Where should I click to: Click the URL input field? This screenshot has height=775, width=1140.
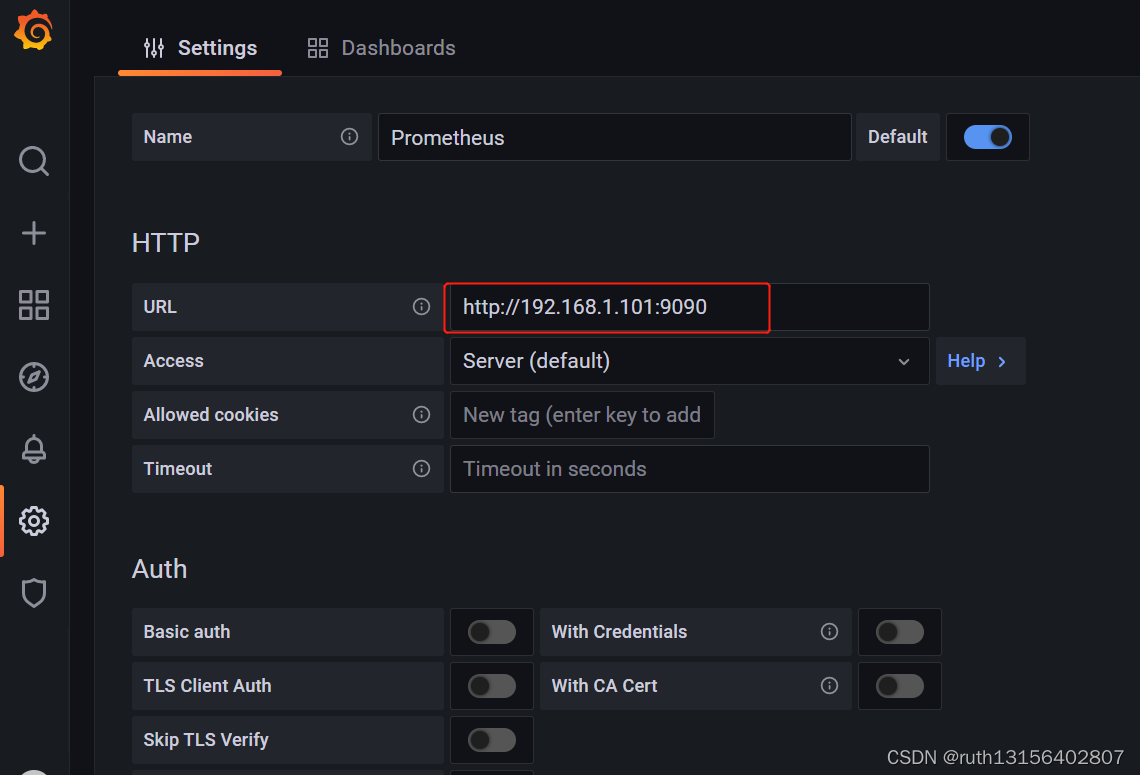click(x=689, y=307)
